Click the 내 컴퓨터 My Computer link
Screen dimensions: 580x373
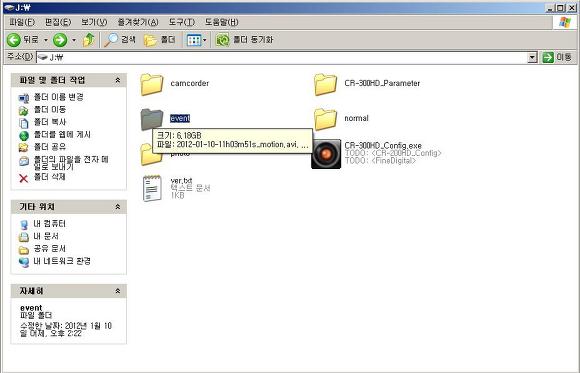point(50,224)
